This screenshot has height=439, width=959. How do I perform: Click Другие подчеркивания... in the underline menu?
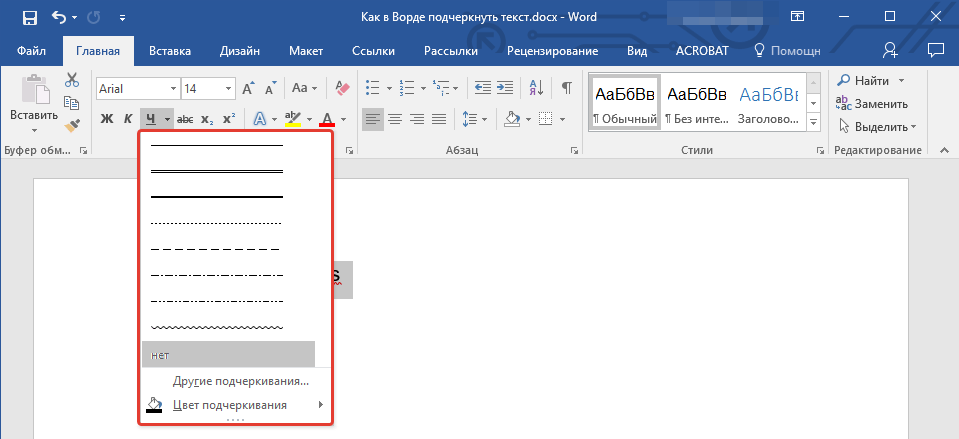[x=241, y=381]
